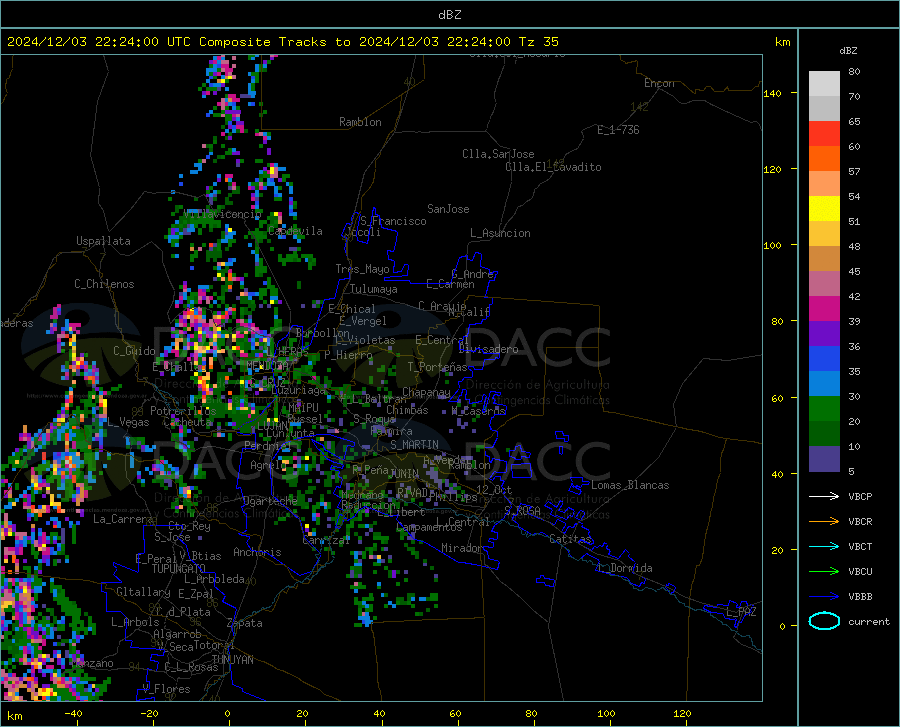Click the 'L_Dormida' map label

[625, 568]
